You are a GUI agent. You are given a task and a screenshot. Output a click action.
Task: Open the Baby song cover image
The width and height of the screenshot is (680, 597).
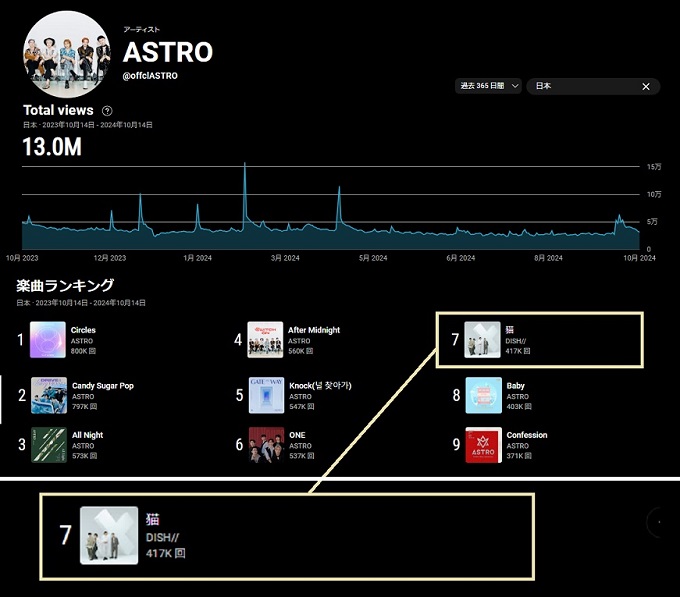pyautogui.click(x=483, y=395)
